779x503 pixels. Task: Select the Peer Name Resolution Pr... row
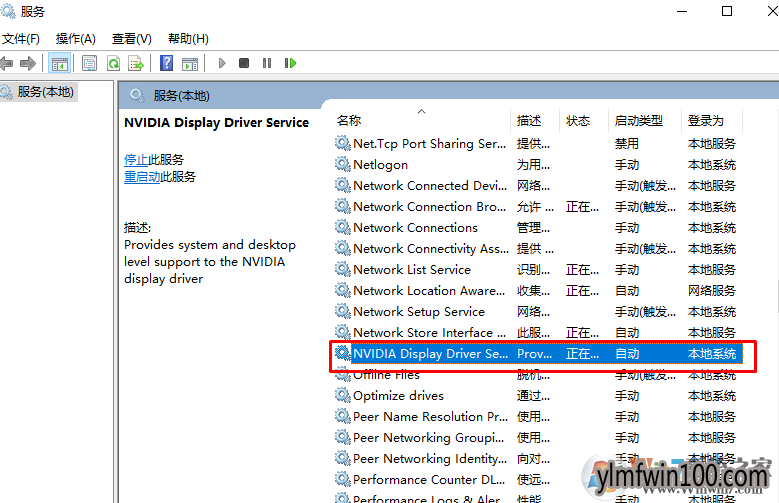tap(538, 417)
